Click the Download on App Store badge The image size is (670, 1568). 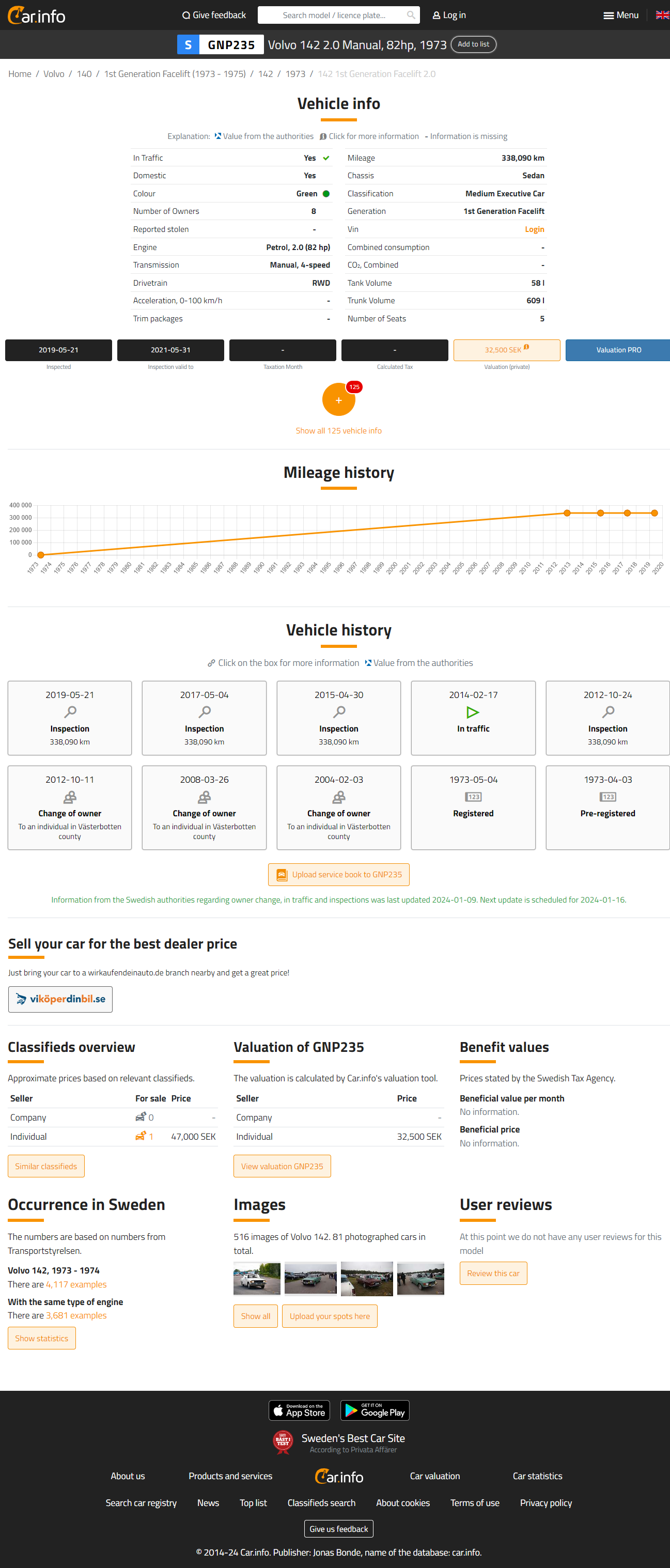point(300,1410)
